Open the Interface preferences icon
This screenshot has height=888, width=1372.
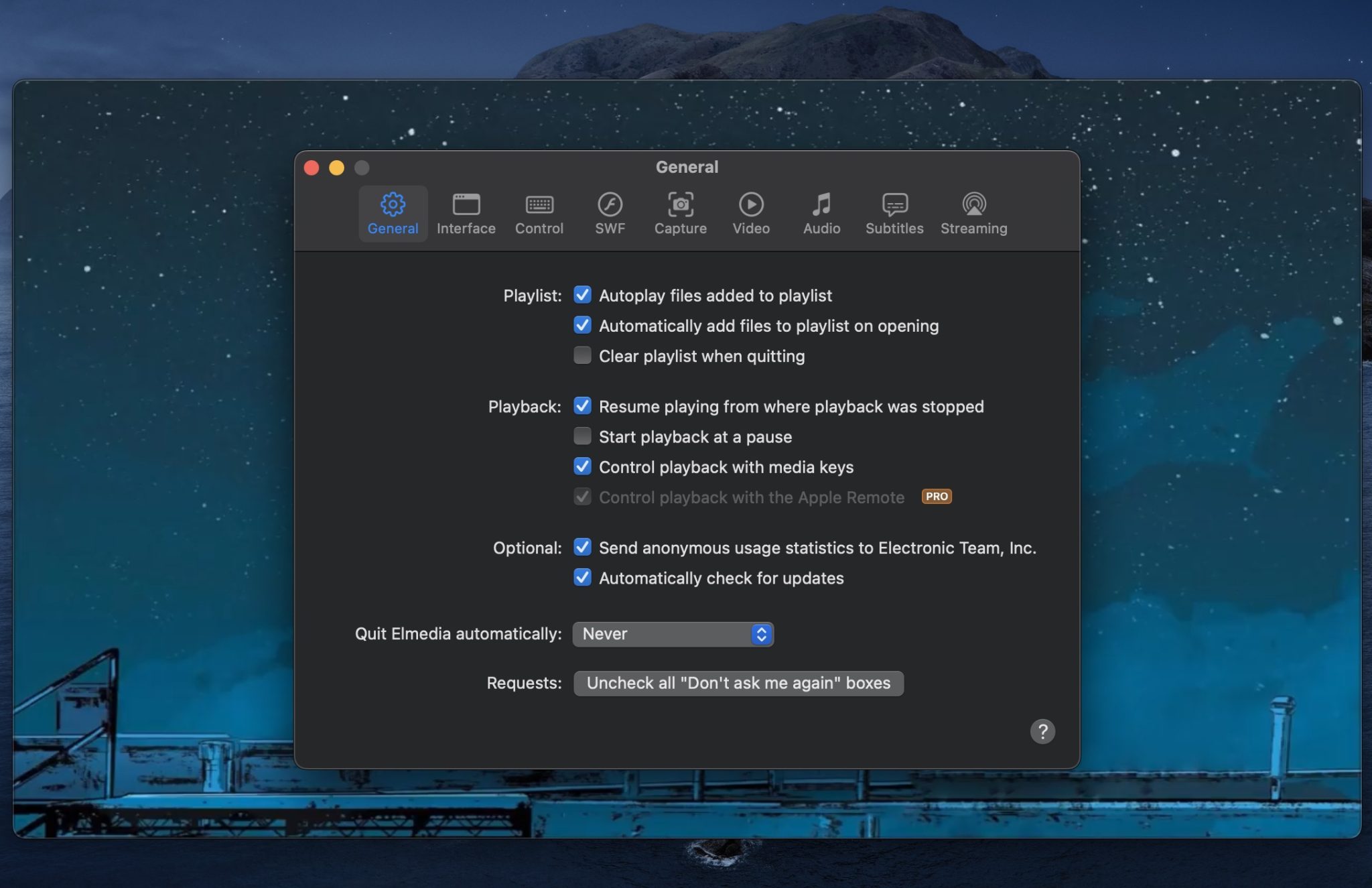(x=466, y=213)
